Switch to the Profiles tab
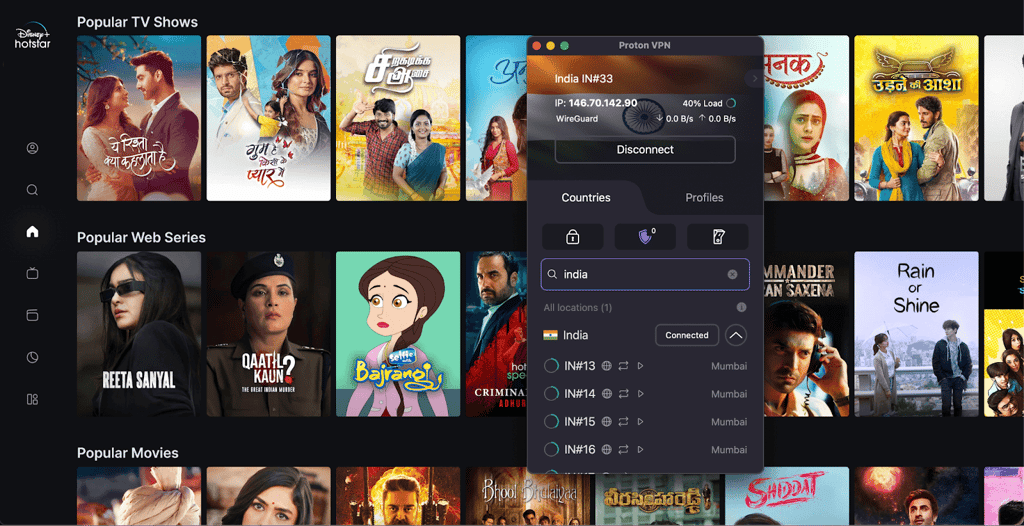Viewport: 1024px width, 526px height. click(704, 197)
